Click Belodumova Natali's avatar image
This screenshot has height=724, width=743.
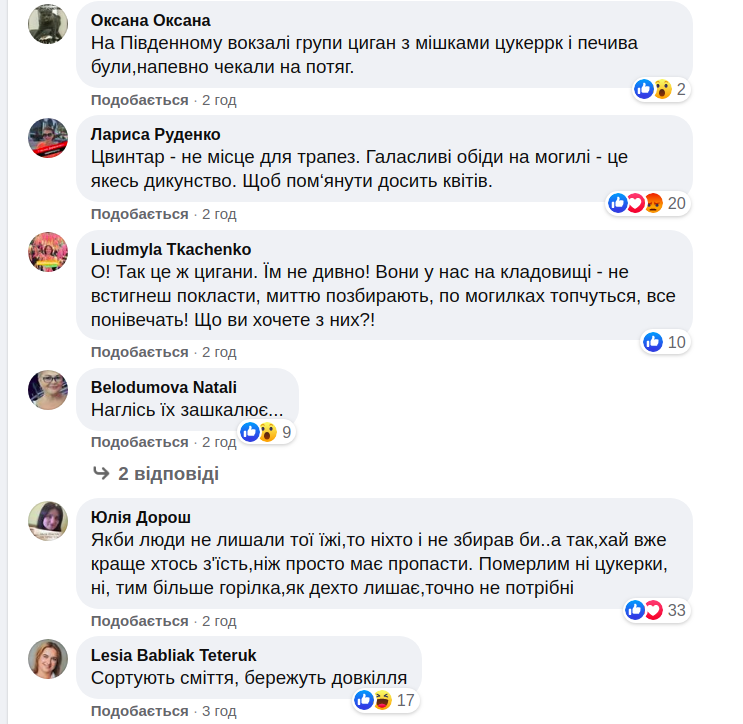click(x=48, y=390)
